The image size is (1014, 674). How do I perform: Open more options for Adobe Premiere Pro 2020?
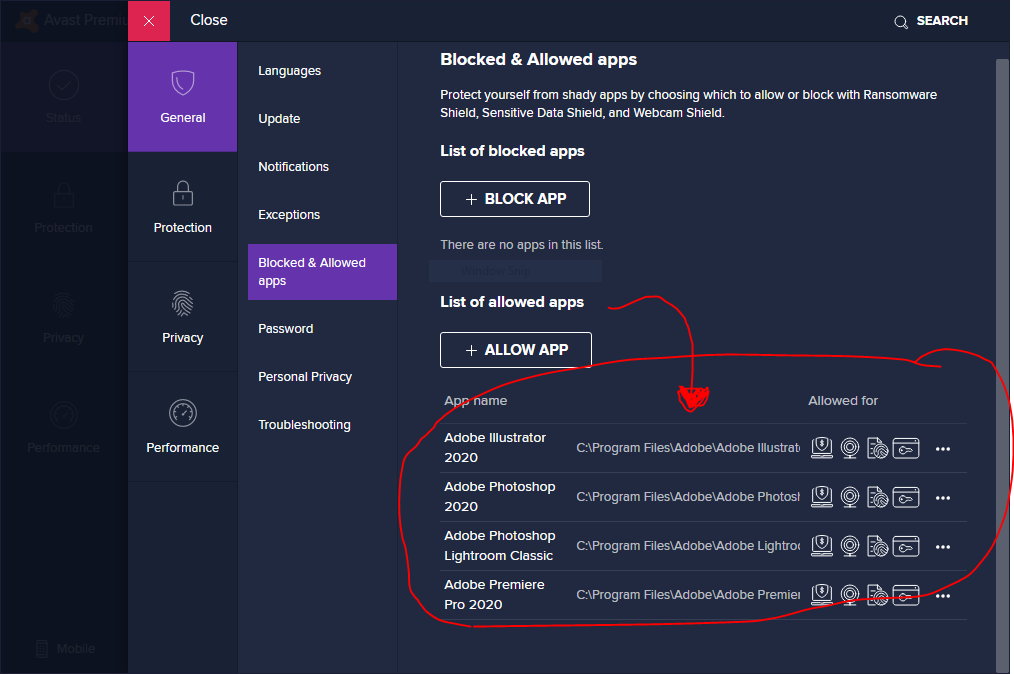click(x=943, y=596)
